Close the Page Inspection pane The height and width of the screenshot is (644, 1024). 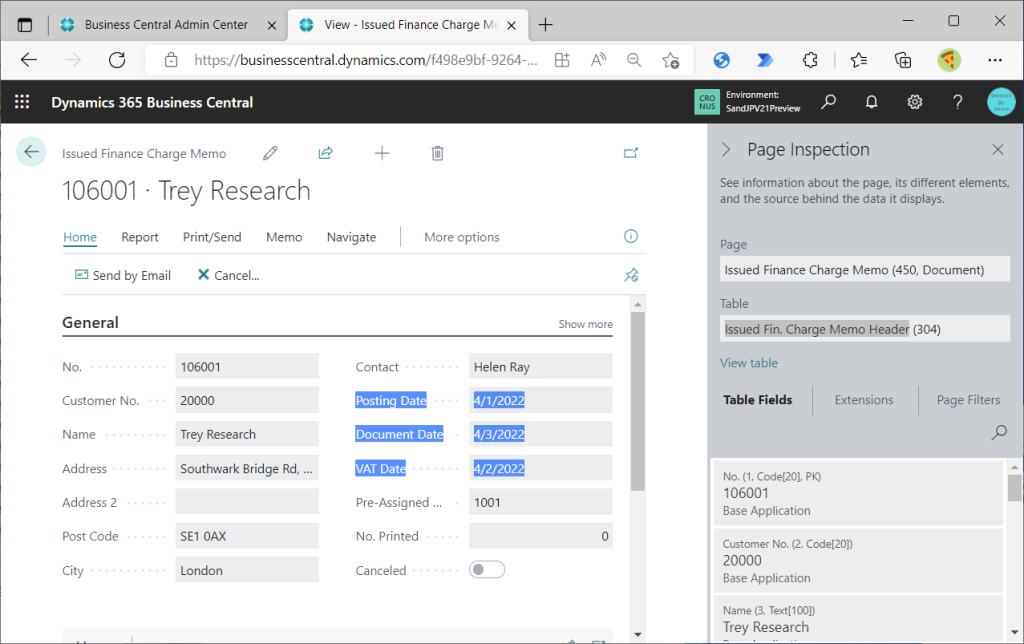point(998,150)
